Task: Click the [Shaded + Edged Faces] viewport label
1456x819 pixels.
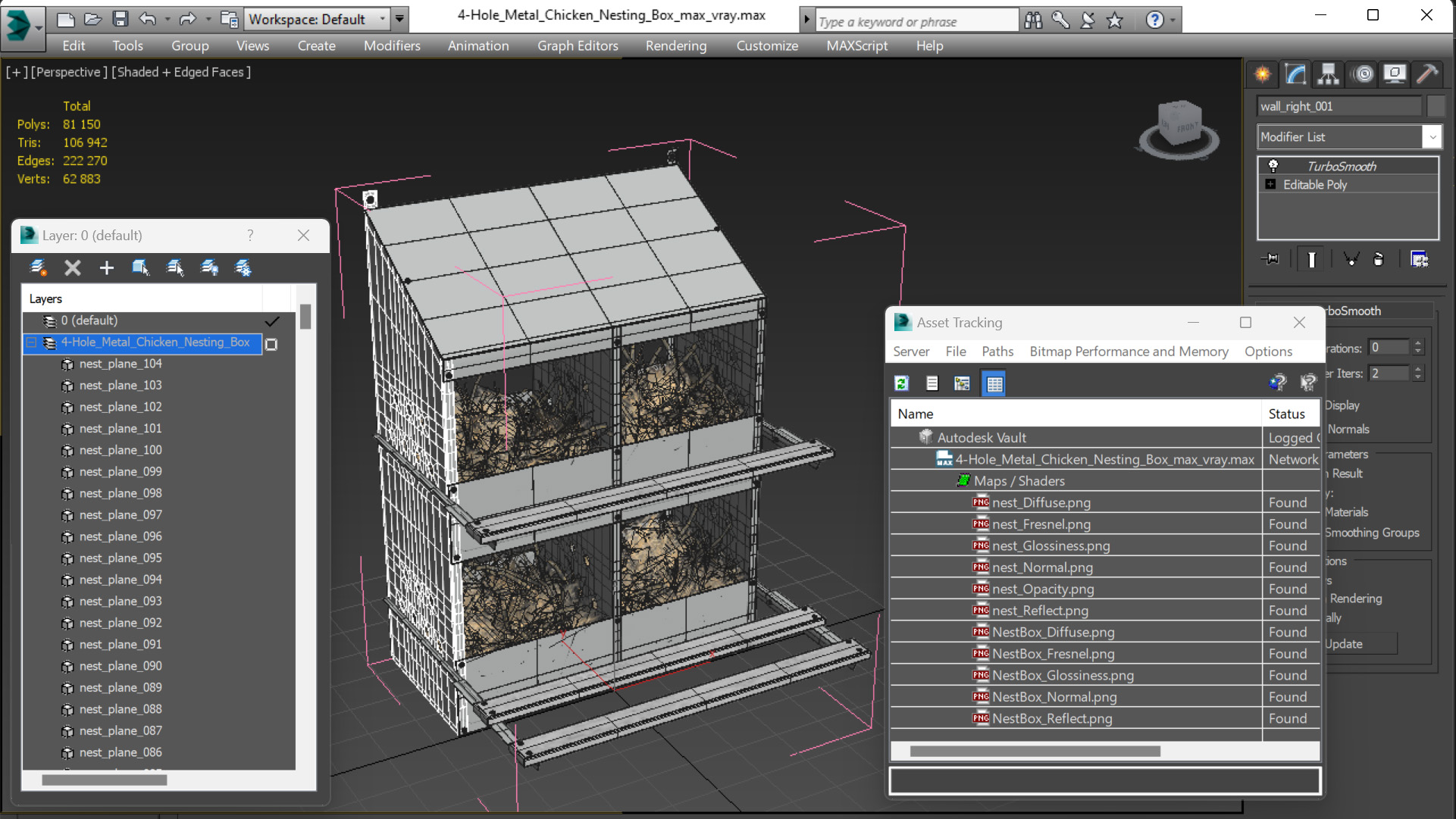Action: point(181,72)
